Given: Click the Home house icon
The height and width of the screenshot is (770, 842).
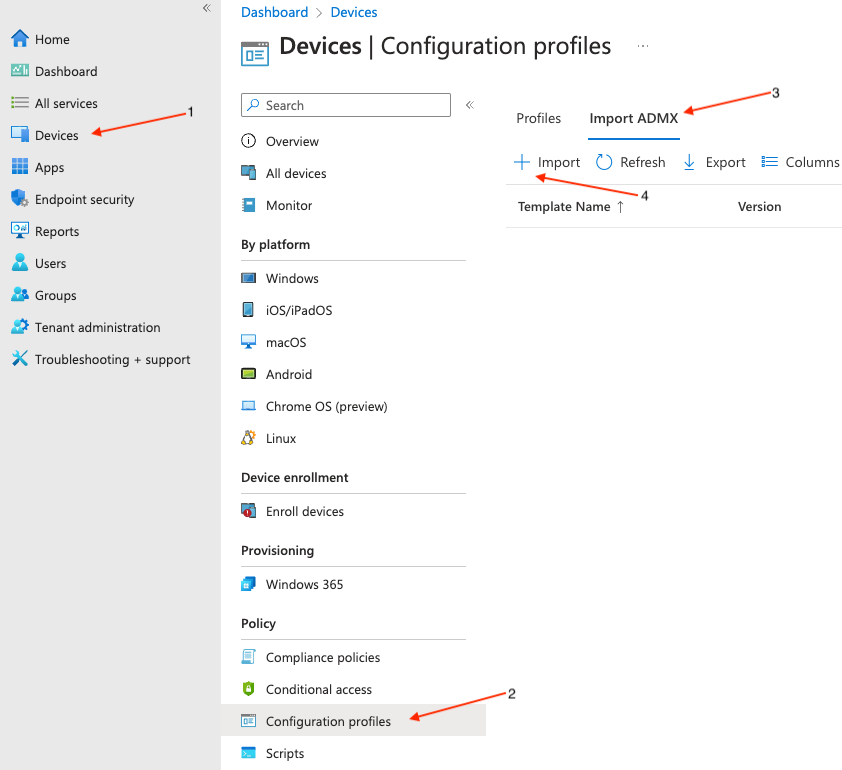Looking at the screenshot, I should [x=20, y=39].
